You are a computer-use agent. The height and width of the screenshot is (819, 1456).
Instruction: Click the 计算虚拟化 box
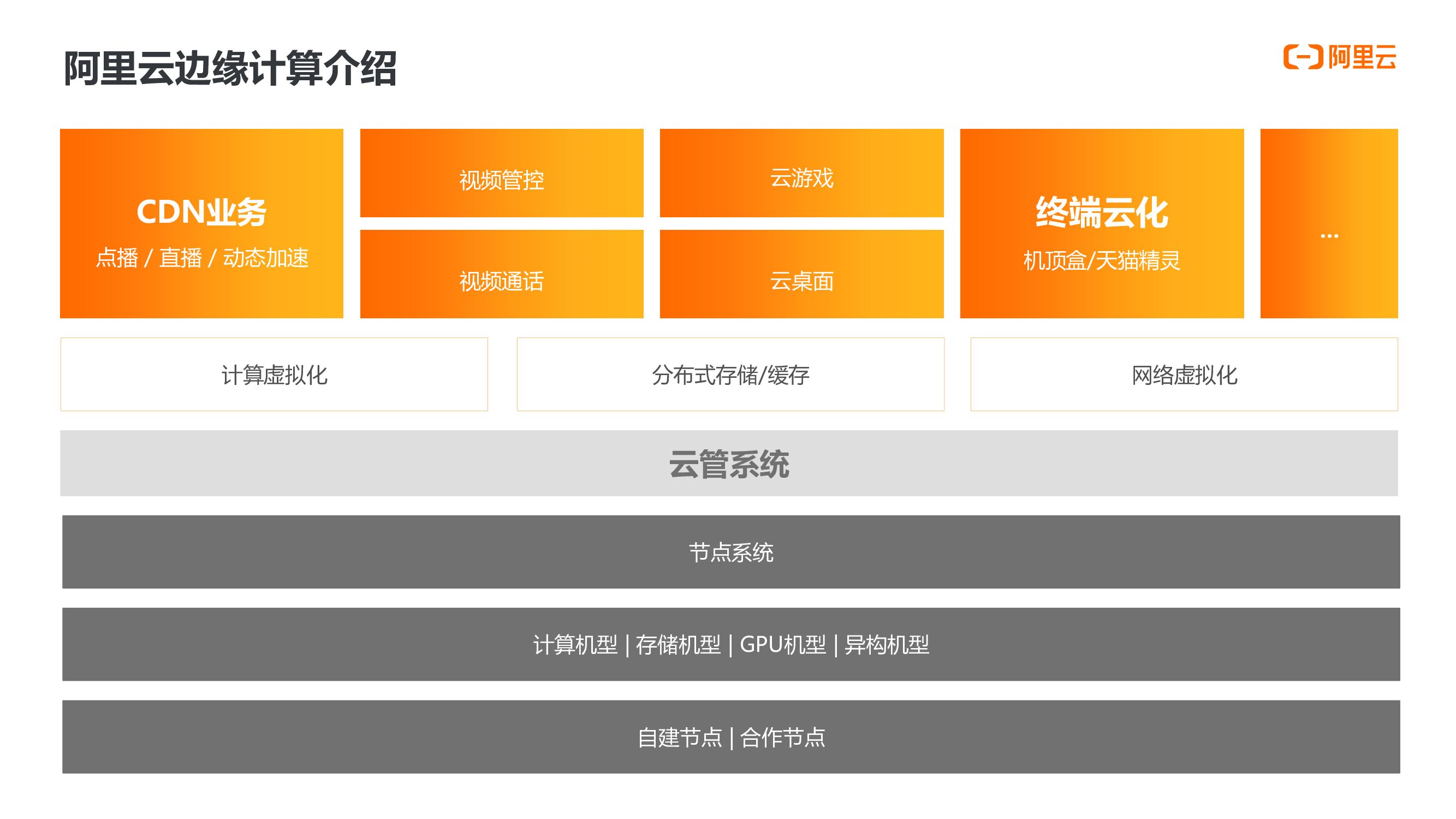point(274,375)
